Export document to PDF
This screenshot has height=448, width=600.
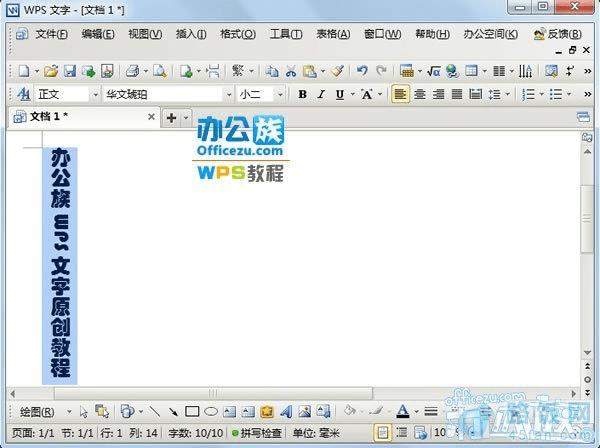pos(108,71)
